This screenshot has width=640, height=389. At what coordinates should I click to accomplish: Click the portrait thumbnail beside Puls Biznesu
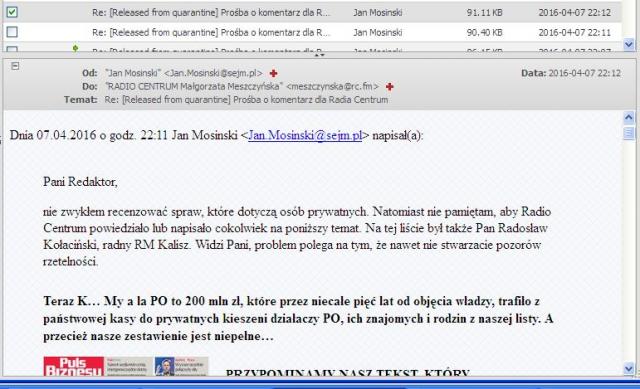(164, 366)
